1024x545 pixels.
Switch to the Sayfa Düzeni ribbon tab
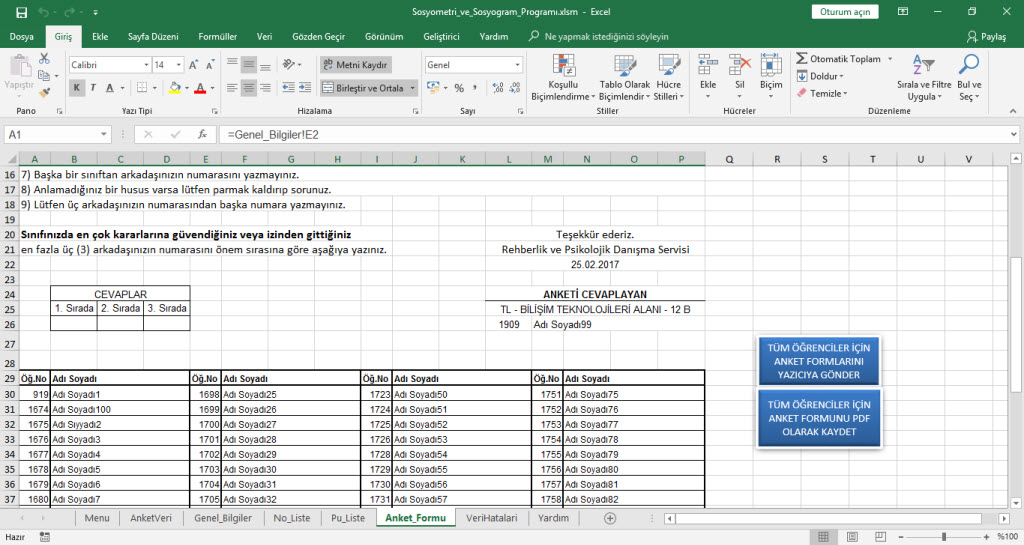pos(153,37)
